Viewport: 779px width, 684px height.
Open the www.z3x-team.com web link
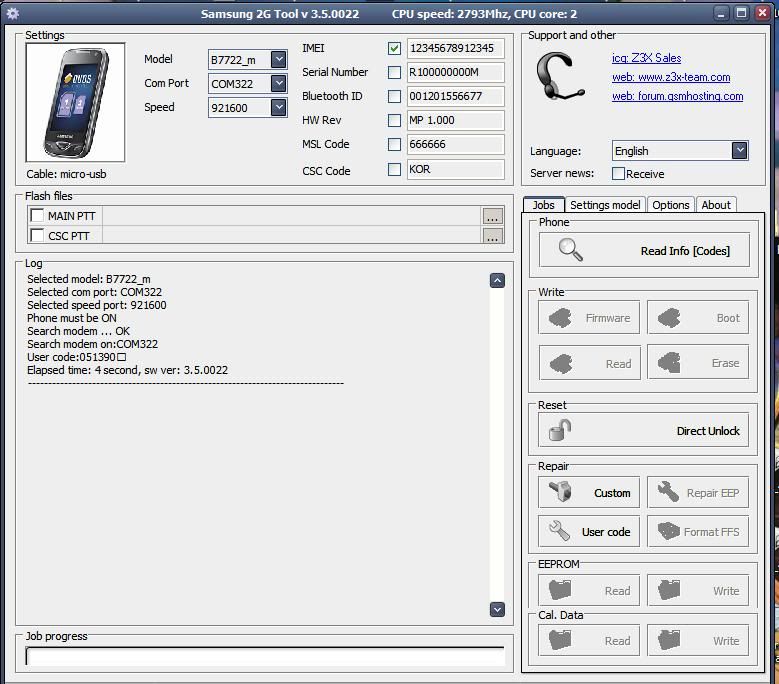click(x=670, y=77)
